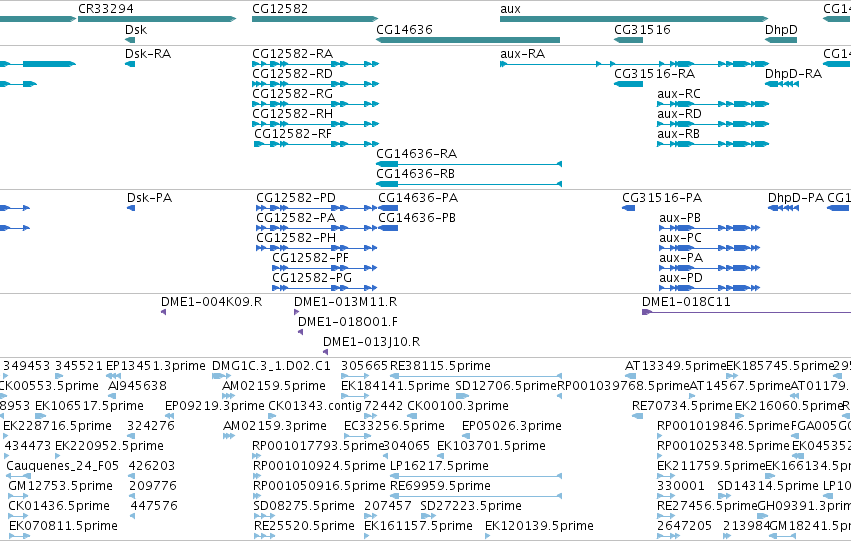This screenshot has width=851, height=541.
Task: Select protein aux-PD
Action: point(681,278)
